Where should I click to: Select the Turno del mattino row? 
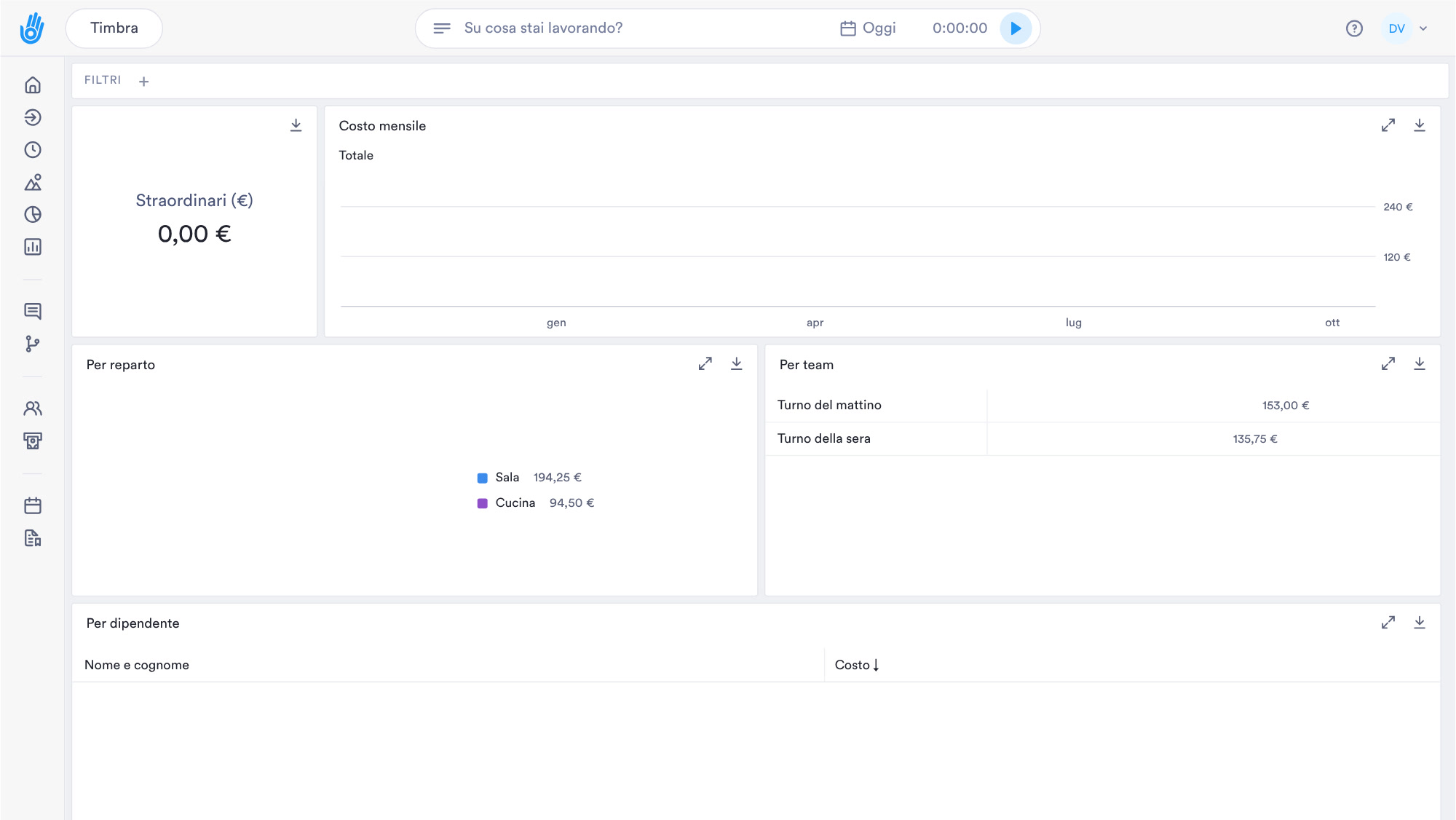[x=1103, y=406]
